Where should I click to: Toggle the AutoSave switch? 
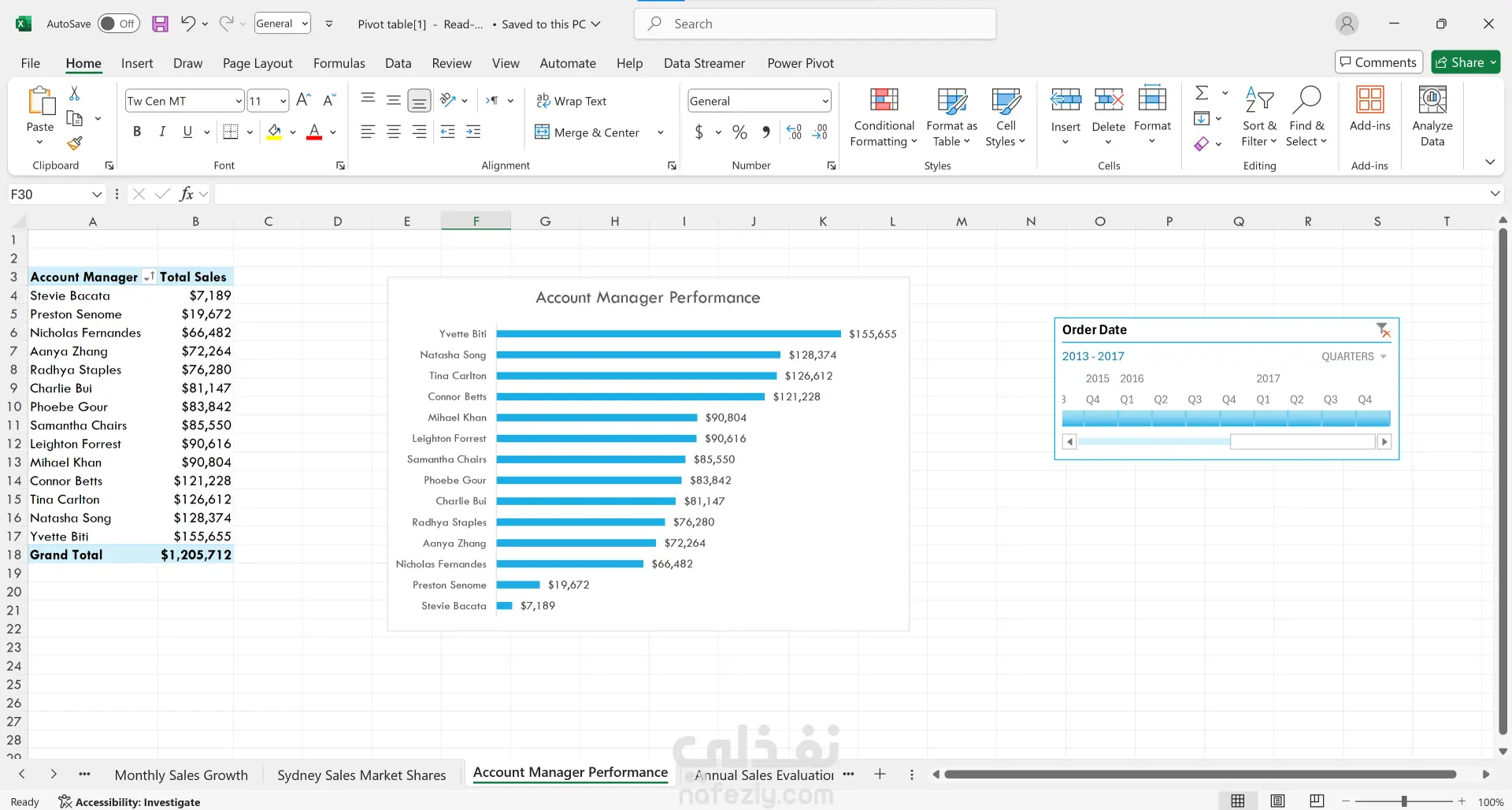118,24
